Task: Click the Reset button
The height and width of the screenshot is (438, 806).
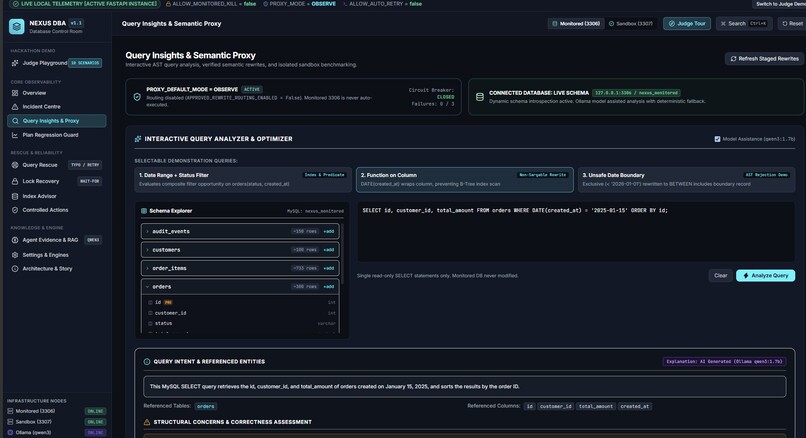Action: tap(792, 24)
